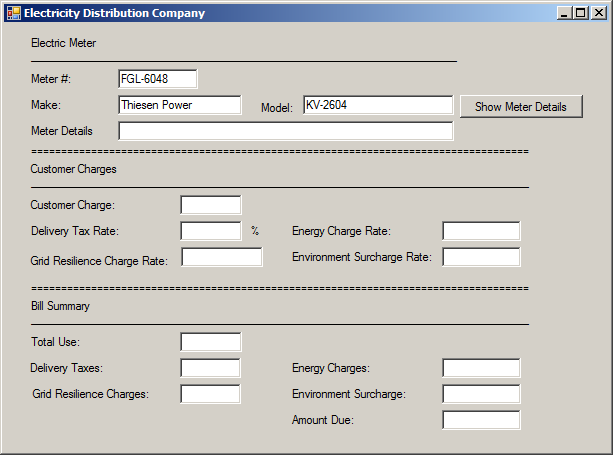Click the Customer Charge input box
The height and width of the screenshot is (455, 613).
tap(211, 205)
